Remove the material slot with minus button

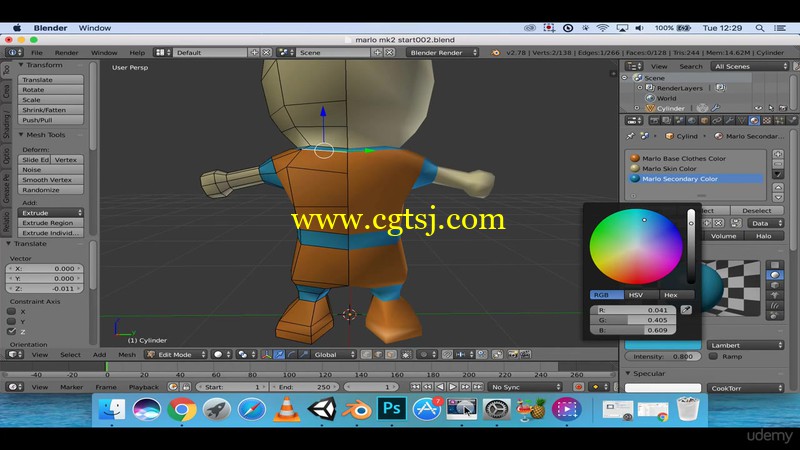pyautogui.click(x=778, y=164)
